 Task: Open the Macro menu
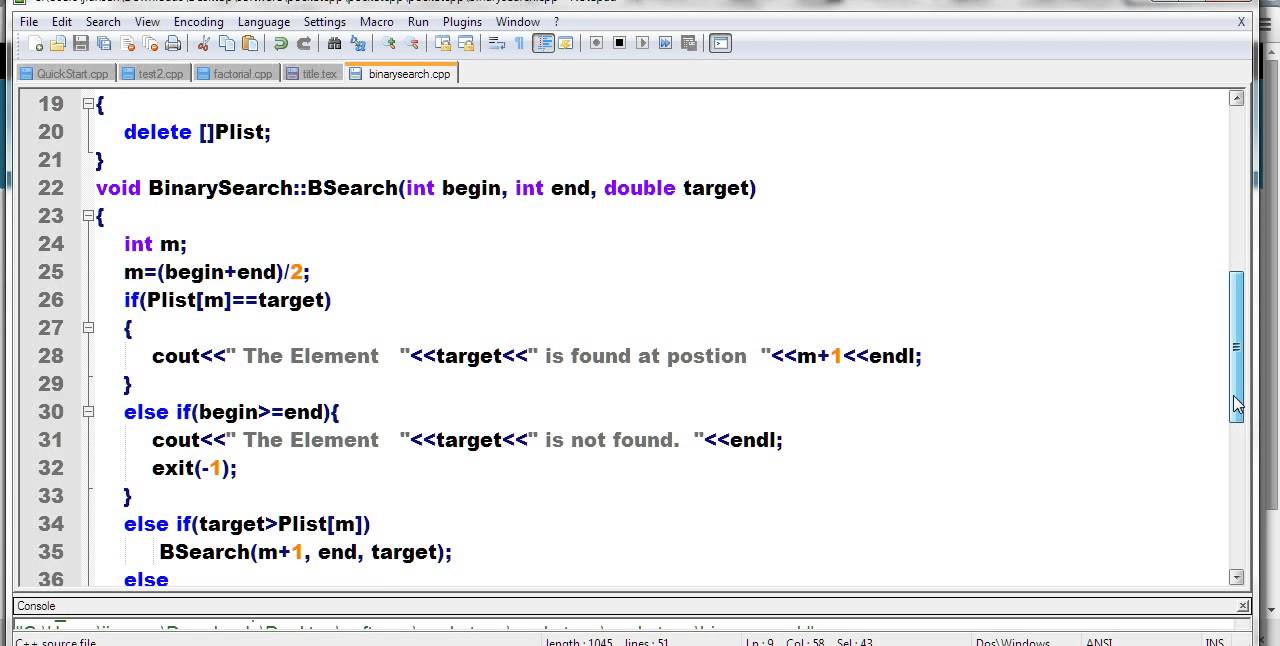pyautogui.click(x=377, y=21)
